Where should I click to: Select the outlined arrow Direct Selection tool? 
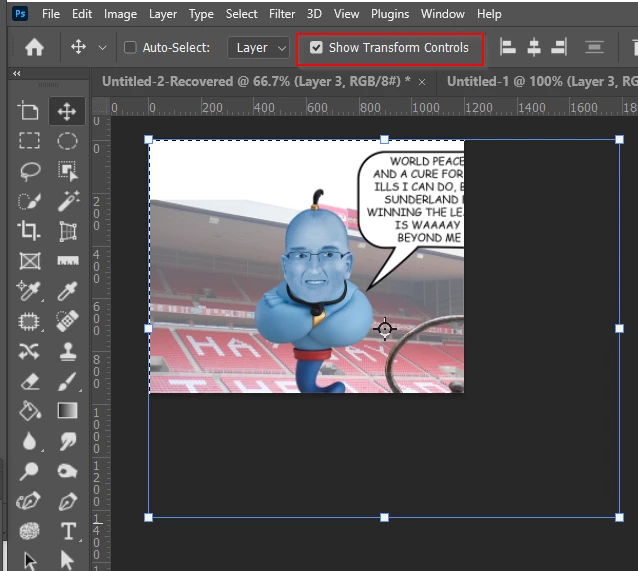tap(30, 561)
